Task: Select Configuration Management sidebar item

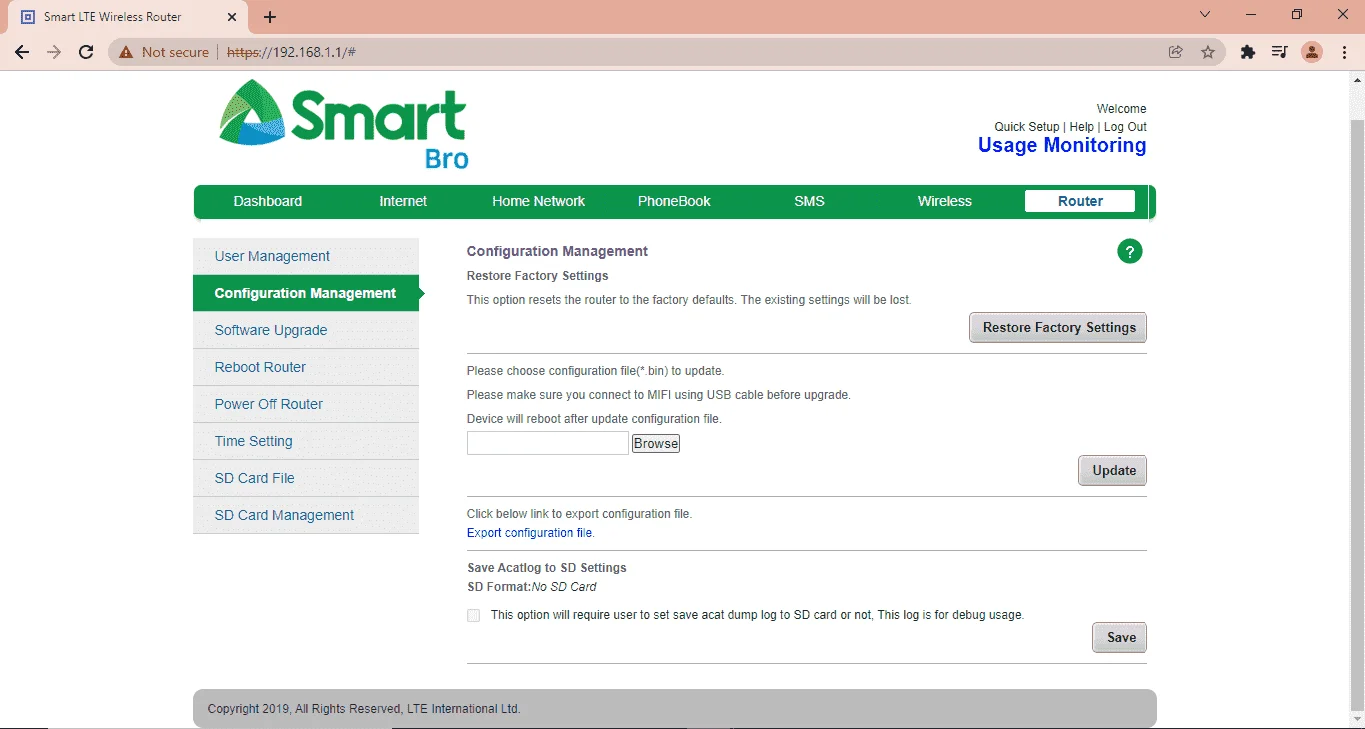Action: coord(306,293)
